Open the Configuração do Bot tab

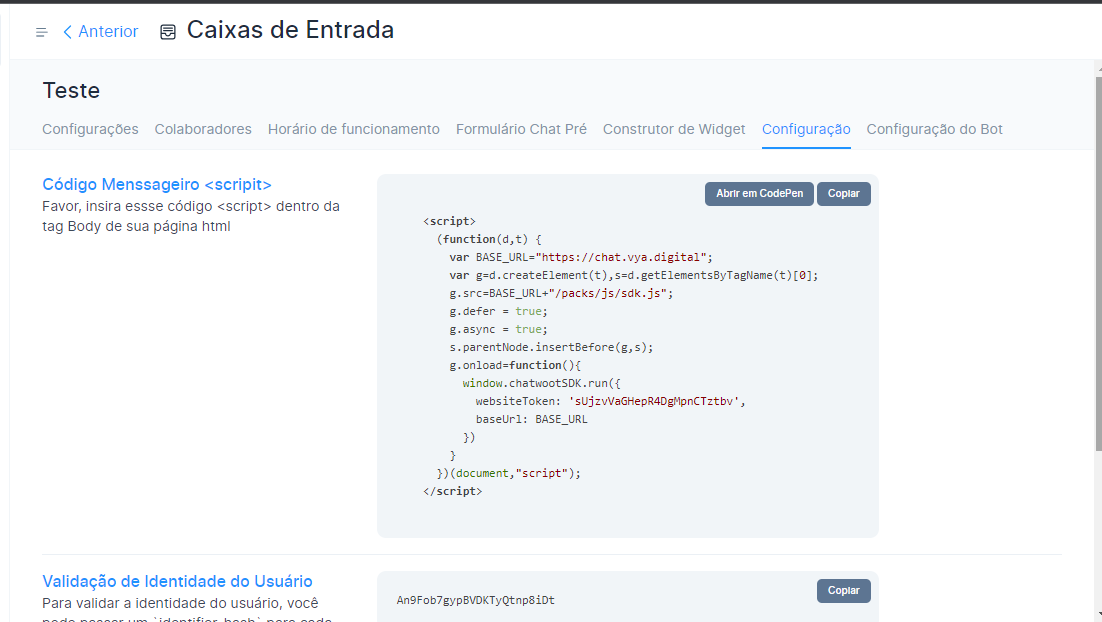pos(934,129)
